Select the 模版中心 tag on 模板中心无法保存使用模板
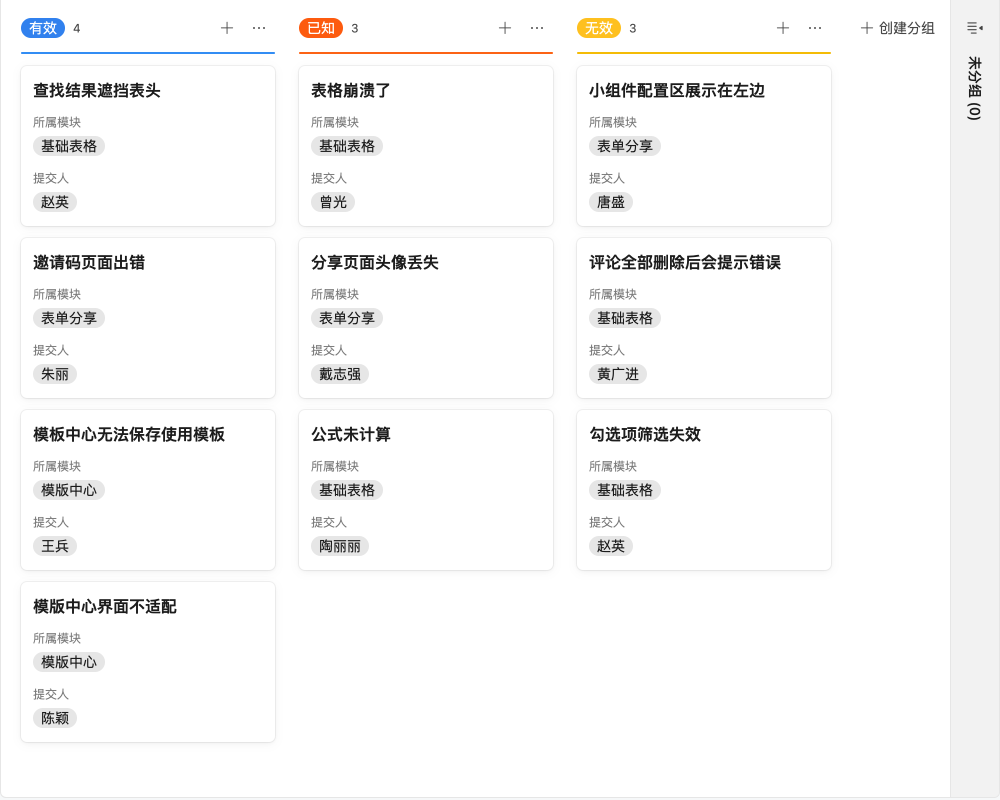Screen dimensions: 1000x800 coord(69,490)
